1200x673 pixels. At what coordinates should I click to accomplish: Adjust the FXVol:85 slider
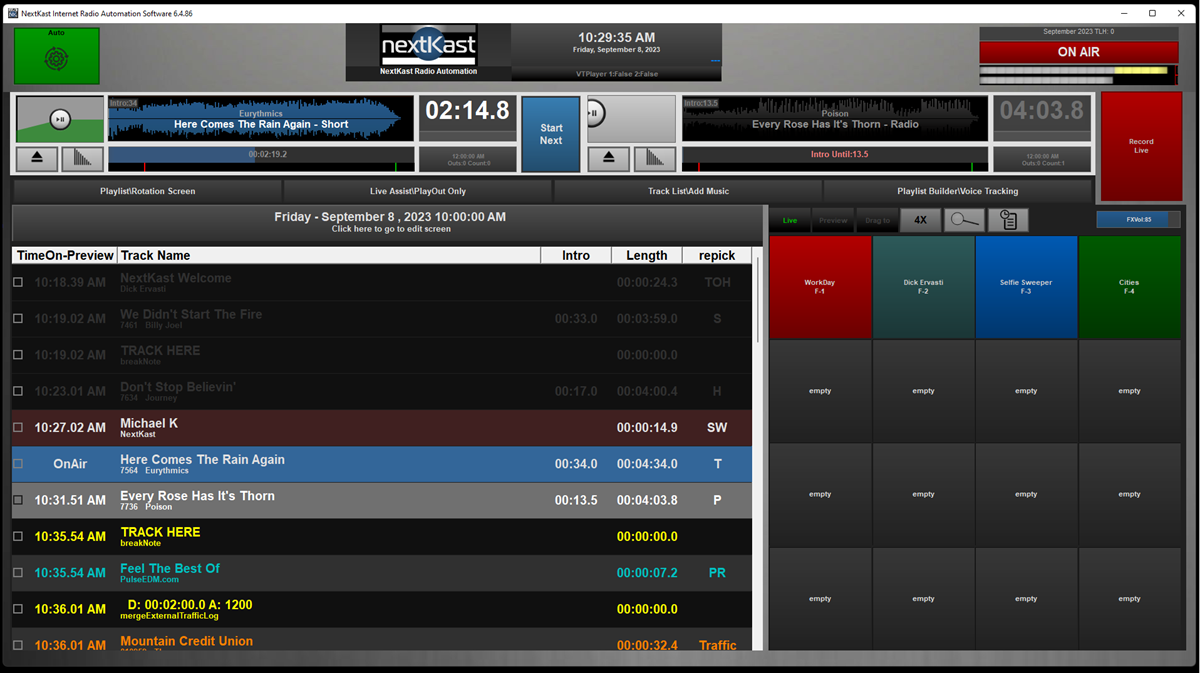pos(1138,219)
